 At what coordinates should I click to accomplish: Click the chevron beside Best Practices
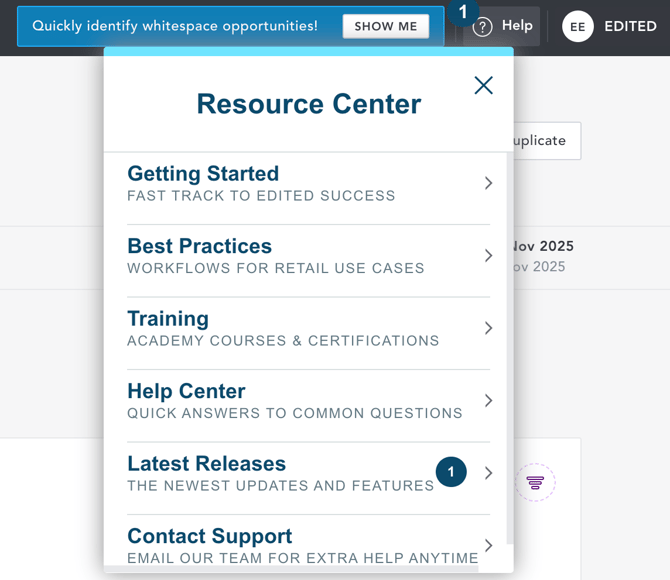click(488, 256)
